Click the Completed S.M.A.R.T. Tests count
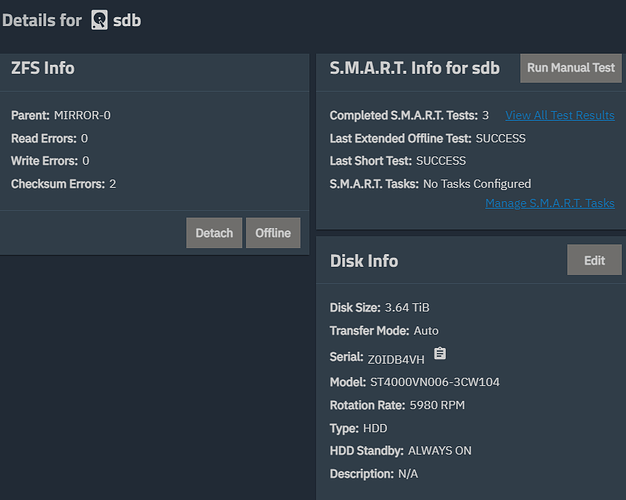Viewport: 626px width, 500px height. pos(485,116)
